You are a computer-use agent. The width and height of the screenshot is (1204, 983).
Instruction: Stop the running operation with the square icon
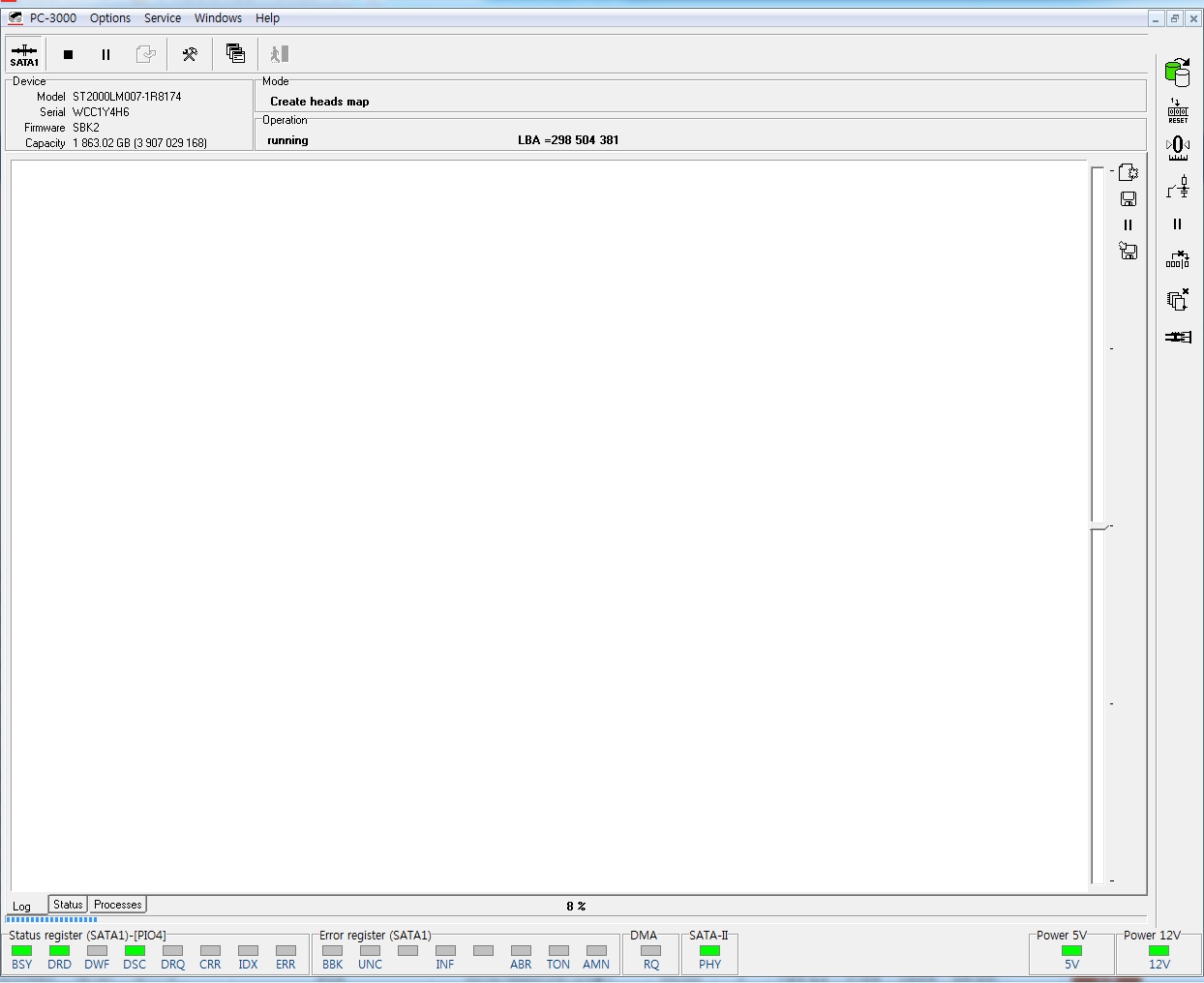pyautogui.click(x=68, y=54)
